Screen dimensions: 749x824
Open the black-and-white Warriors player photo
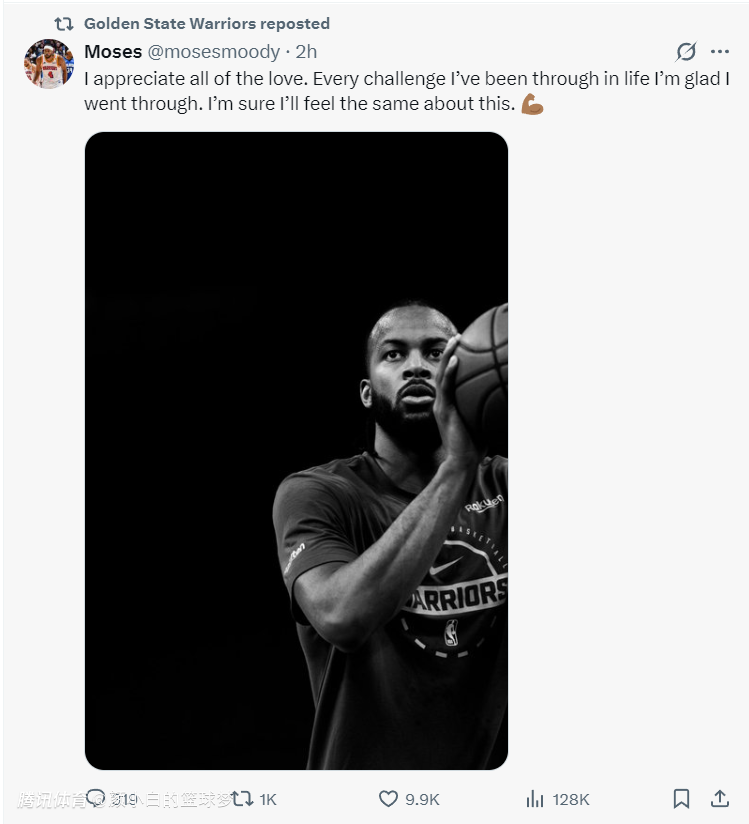[296, 450]
